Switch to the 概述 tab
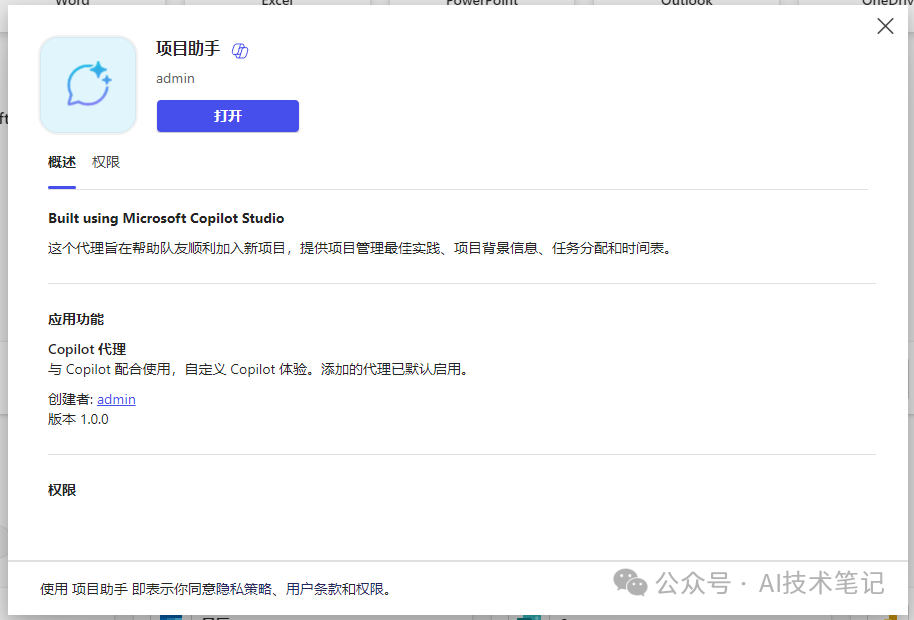Viewport: 914px width, 620px height. pyautogui.click(x=62, y=163)
